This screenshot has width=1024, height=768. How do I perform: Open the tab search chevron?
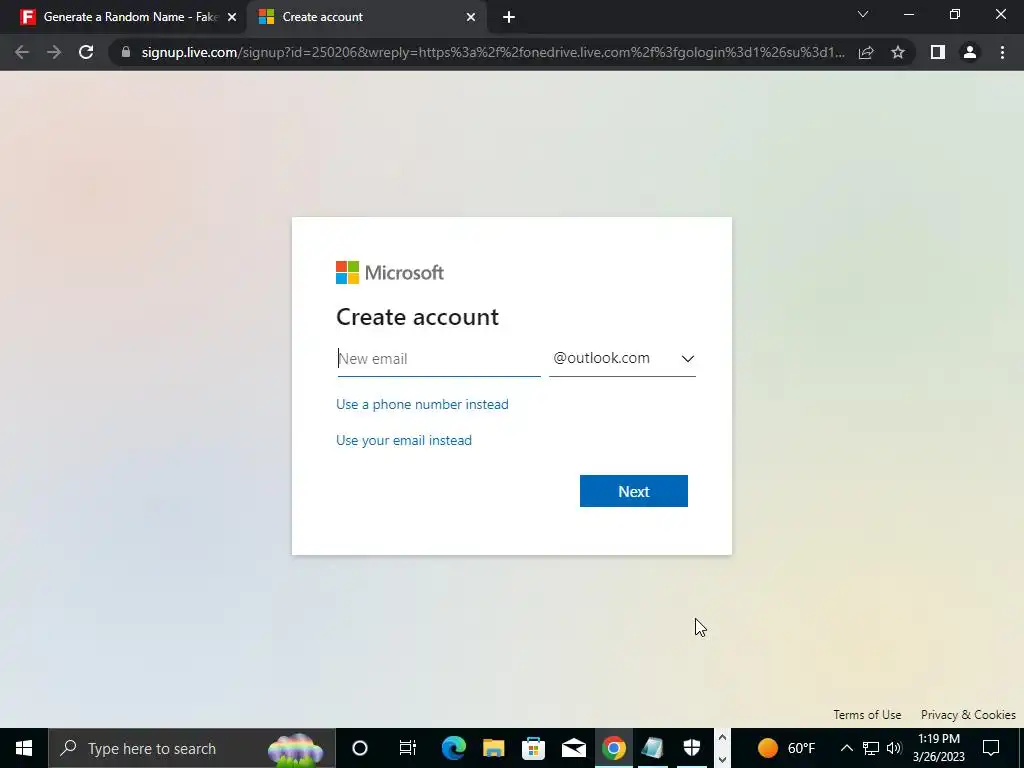pos(863,14)
